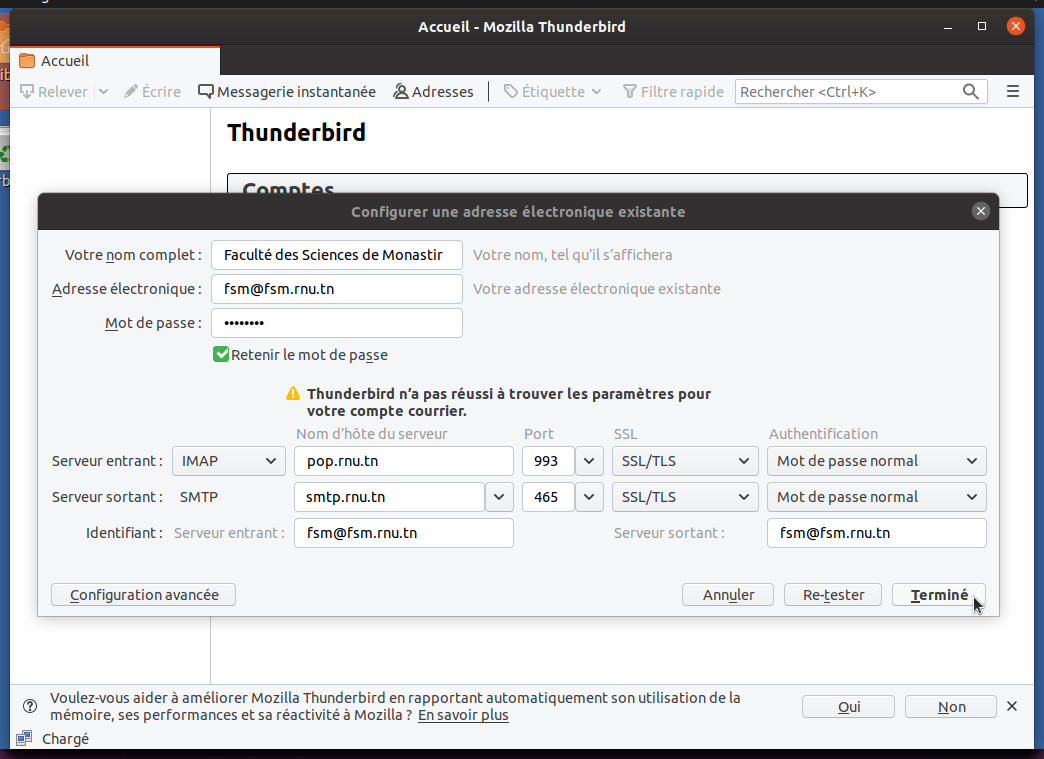Click the yellow warning triangle icon
The image size is (1044, 759).
point(293,393)
